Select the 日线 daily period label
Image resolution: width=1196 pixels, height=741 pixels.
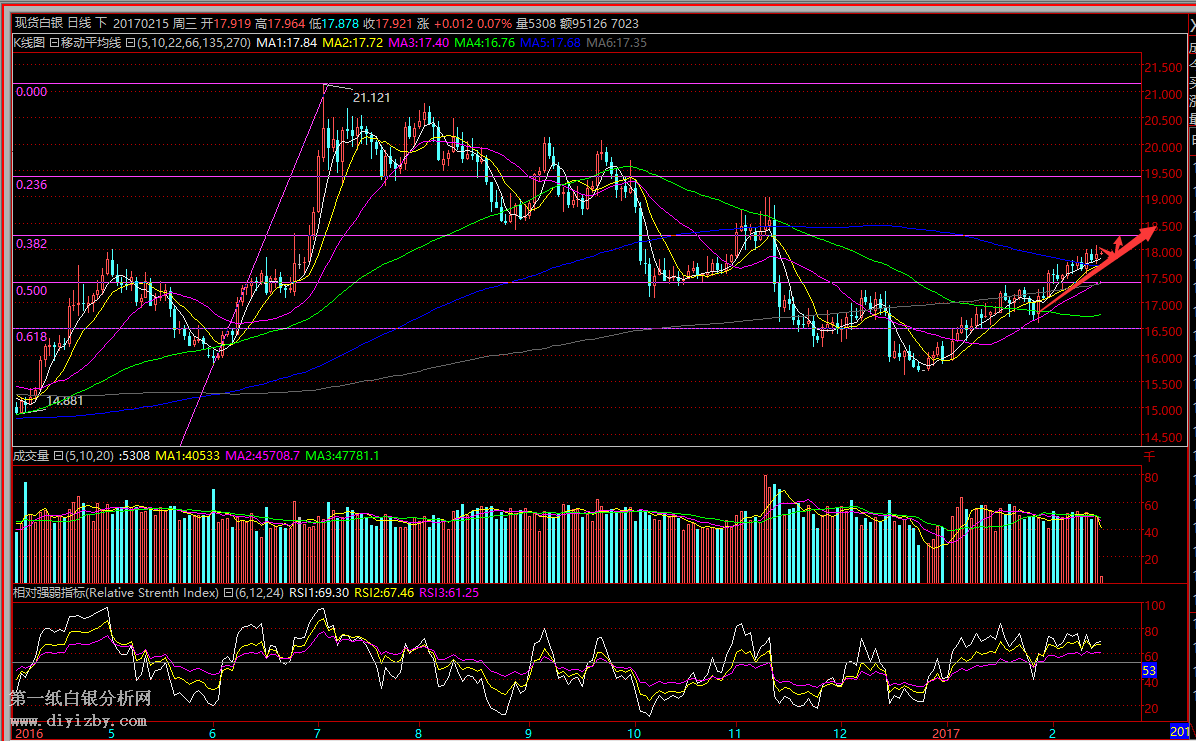(x=79, y=23)
